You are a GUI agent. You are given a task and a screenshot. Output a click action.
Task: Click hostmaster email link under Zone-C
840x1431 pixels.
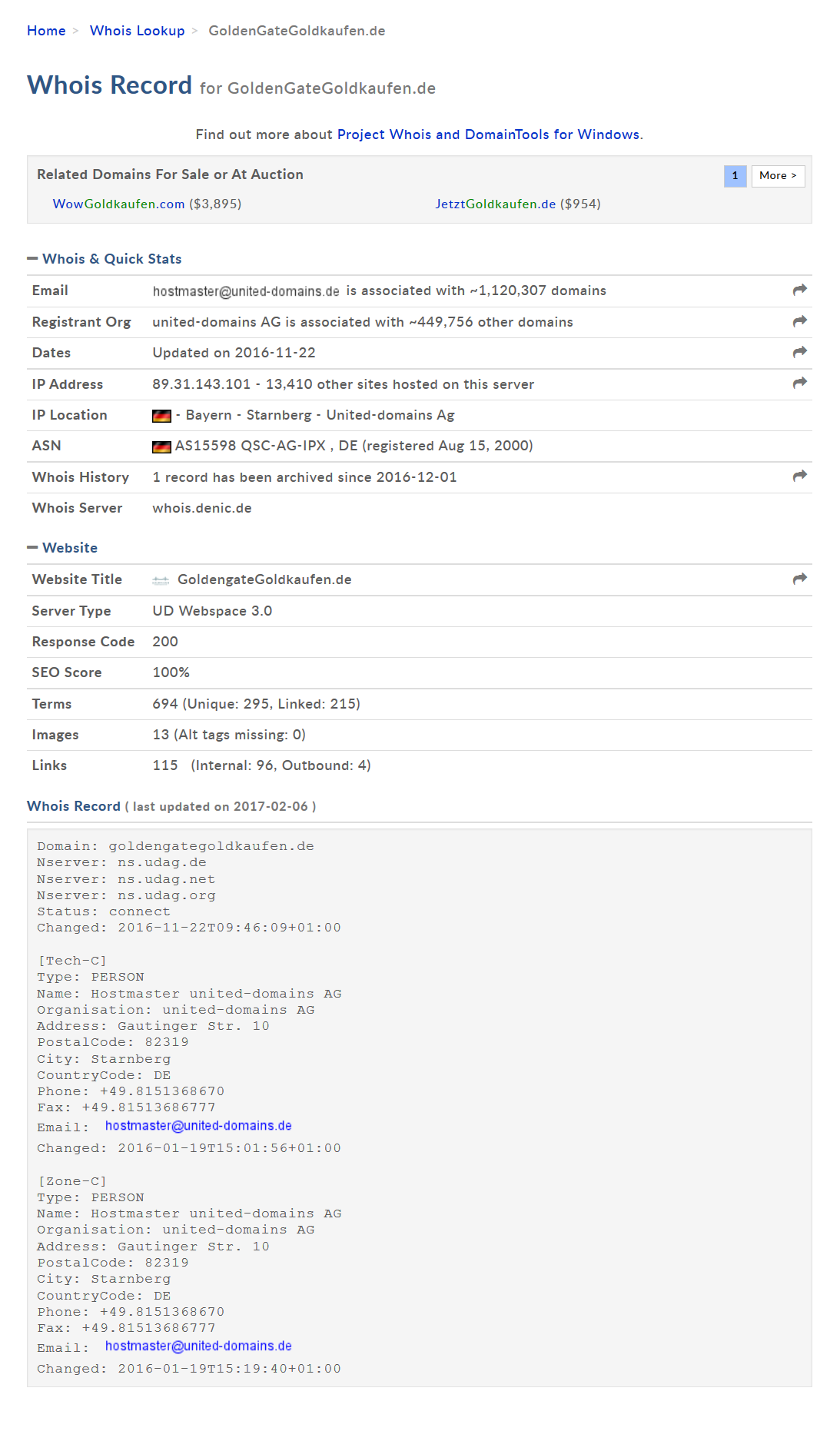[x=198, y=1346]
